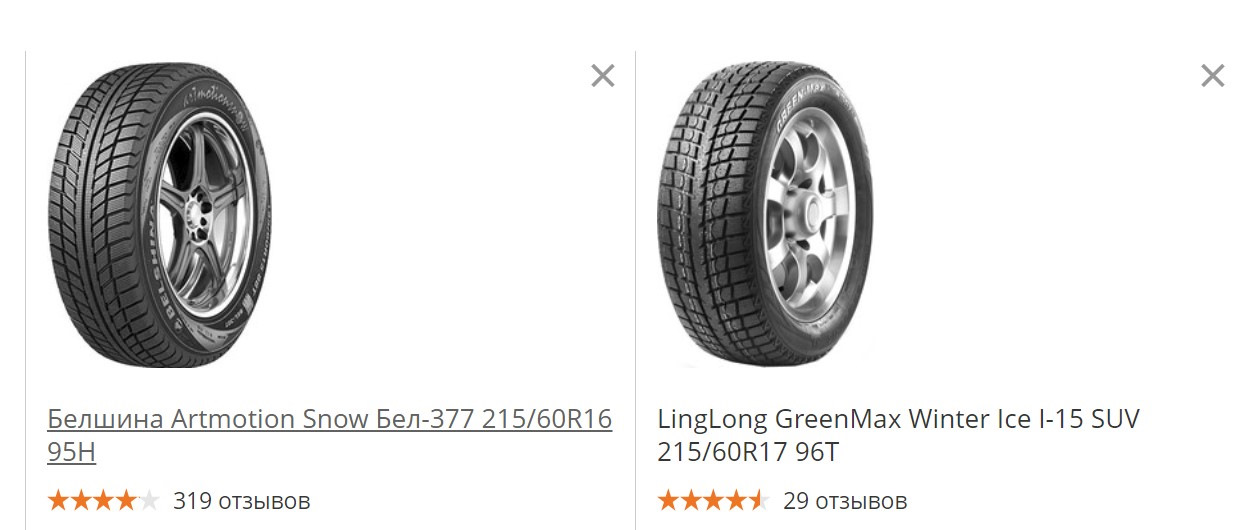1245x530 pixels.
Task: Click the 215/60R17 96T line of LingLong title
Action: click(749, 452)
